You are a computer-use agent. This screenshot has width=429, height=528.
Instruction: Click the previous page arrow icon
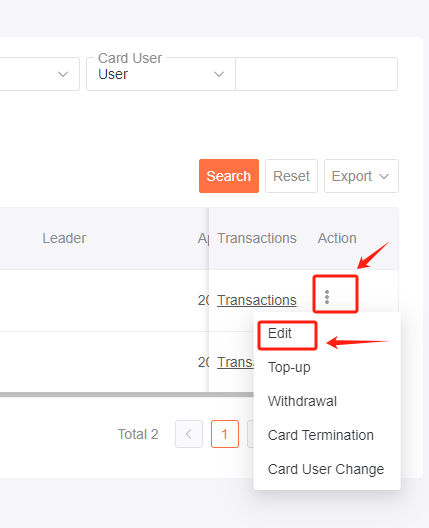(x=189, y=434)
